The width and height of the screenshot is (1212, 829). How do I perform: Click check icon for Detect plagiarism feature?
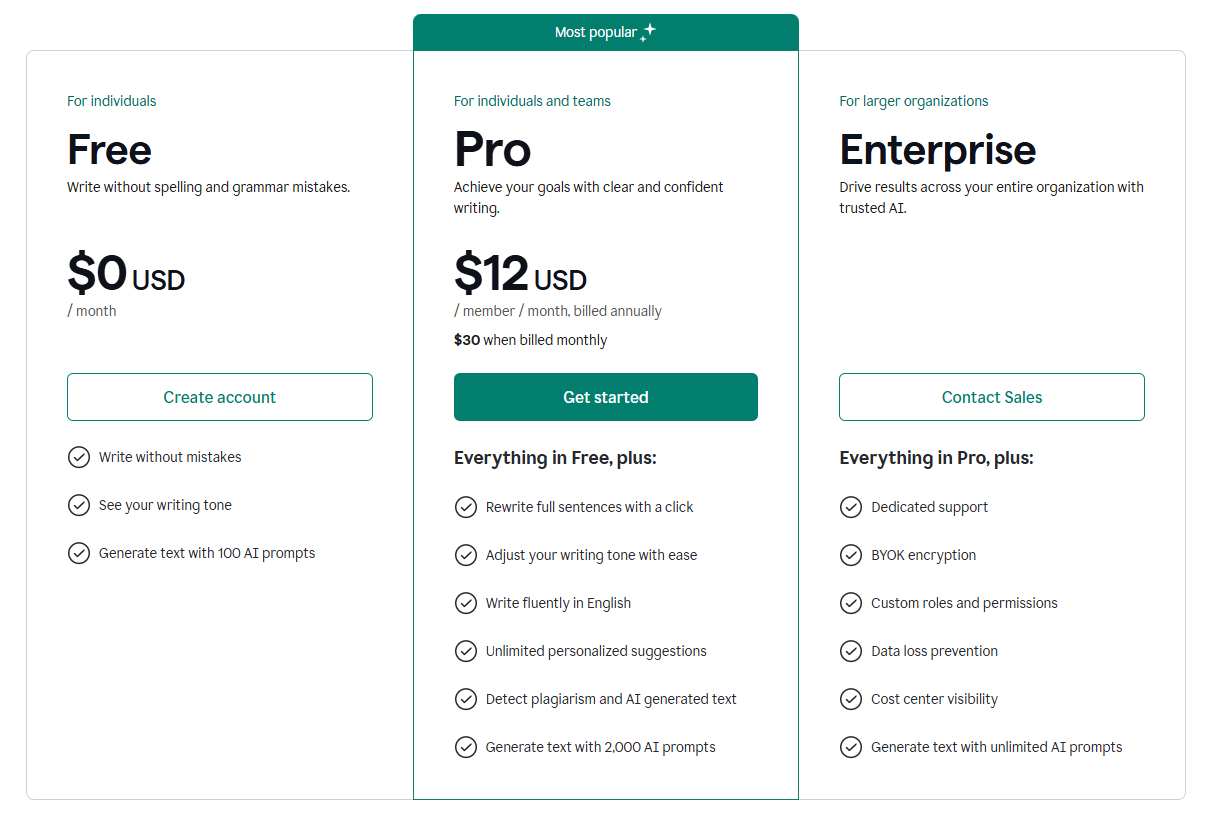466,699
